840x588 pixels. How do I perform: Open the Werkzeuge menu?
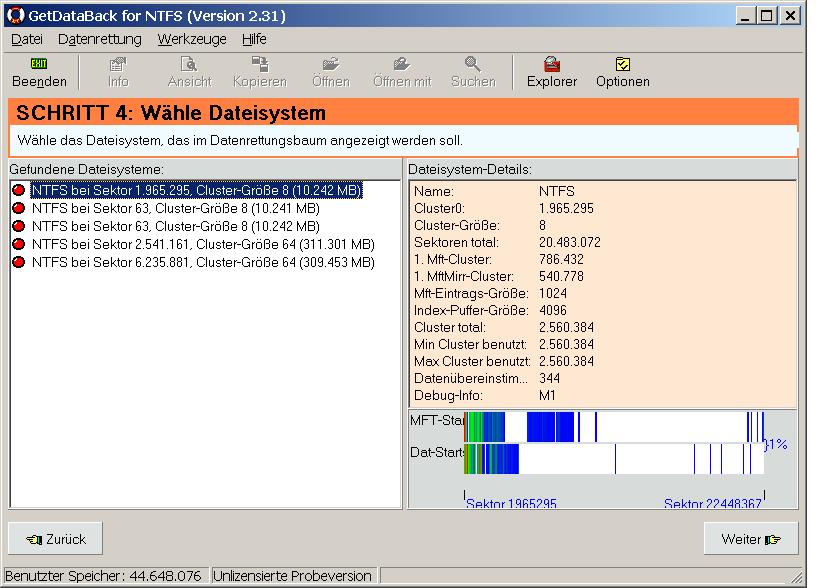[192, 39]
